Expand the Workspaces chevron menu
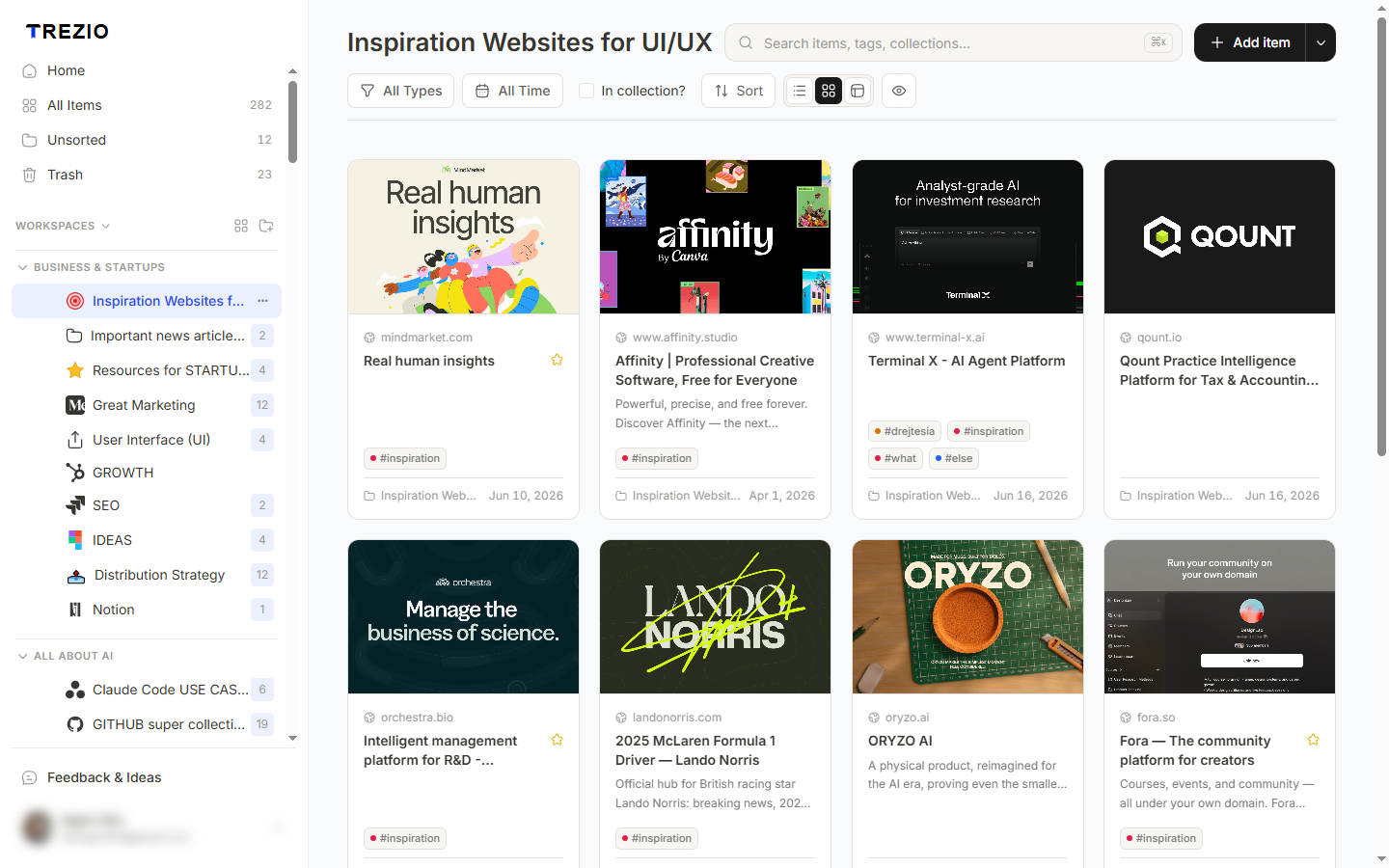 (106, 226)
